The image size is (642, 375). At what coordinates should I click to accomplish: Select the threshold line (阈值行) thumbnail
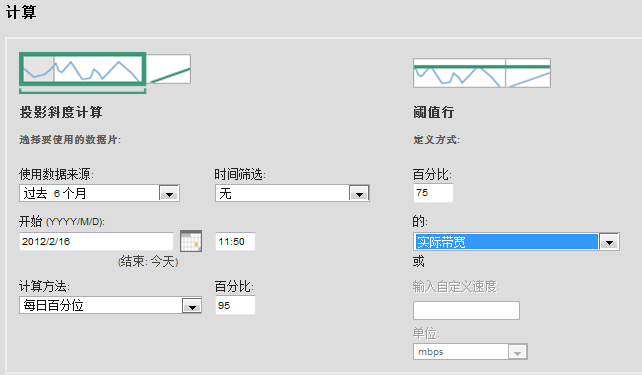coord(482,73)
